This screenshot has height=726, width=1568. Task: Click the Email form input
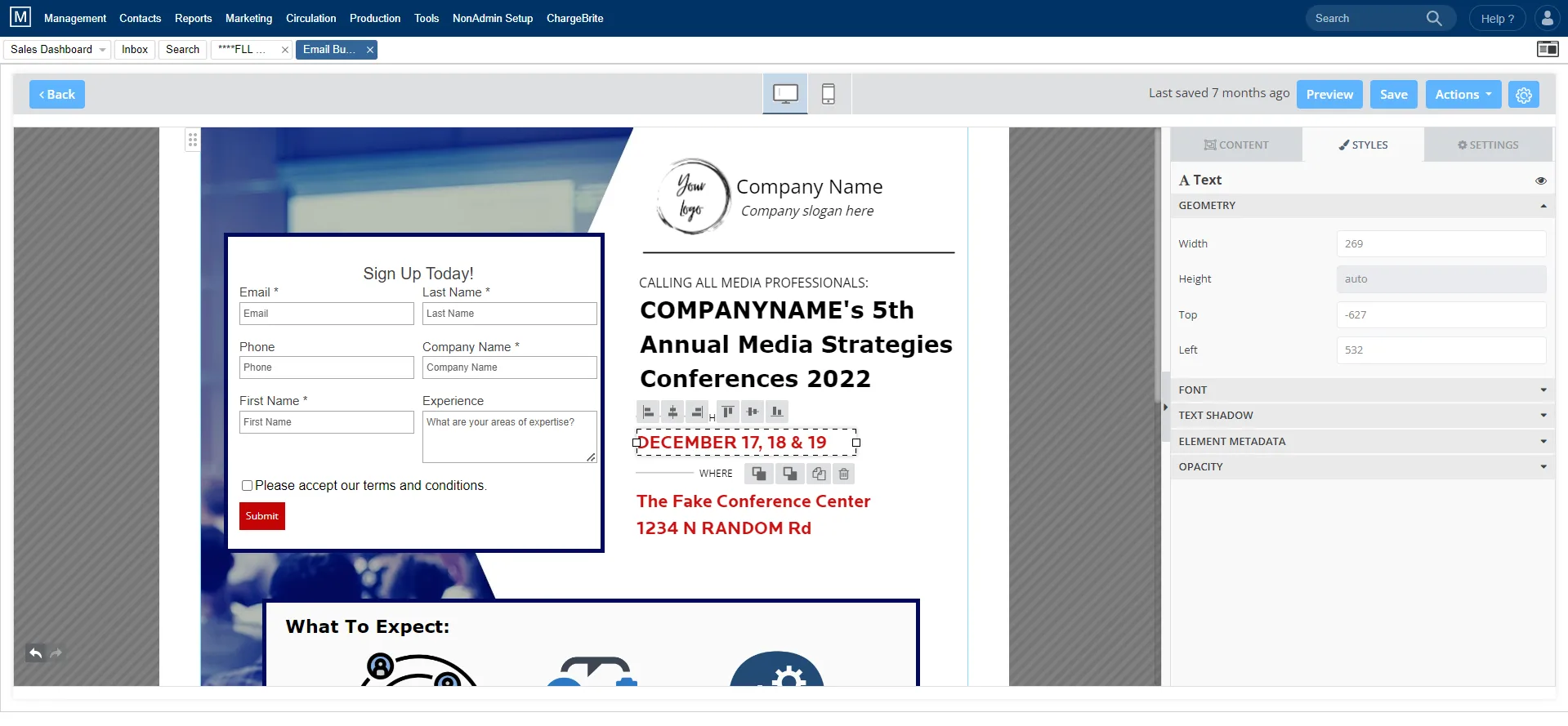pos(327,314)
